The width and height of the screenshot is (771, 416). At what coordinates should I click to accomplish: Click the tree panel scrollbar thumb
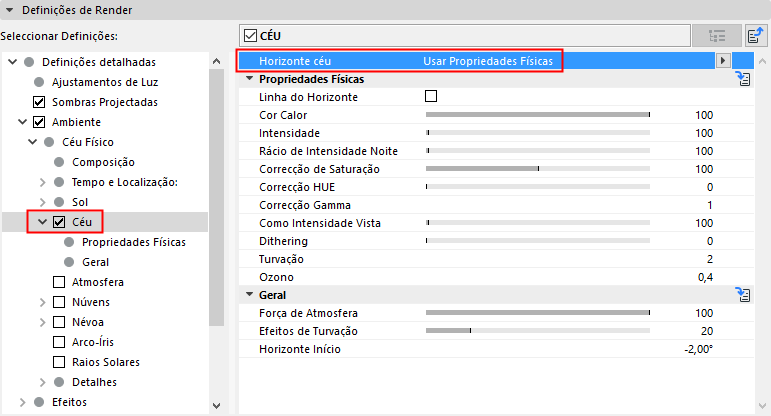coord(216,197)
